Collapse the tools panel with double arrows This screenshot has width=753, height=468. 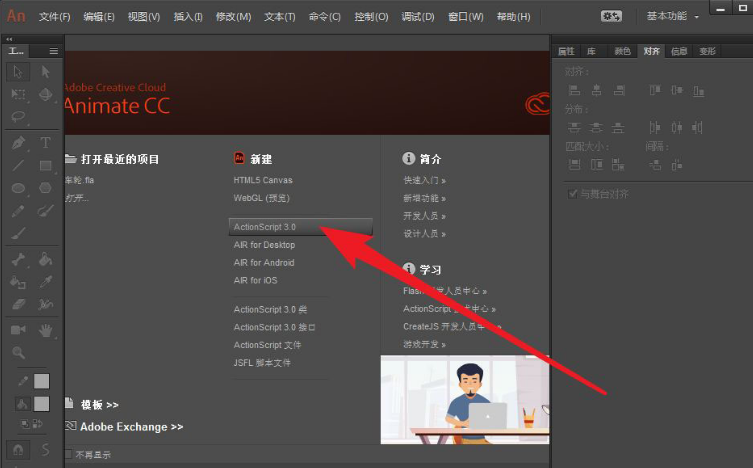(9, 39)
